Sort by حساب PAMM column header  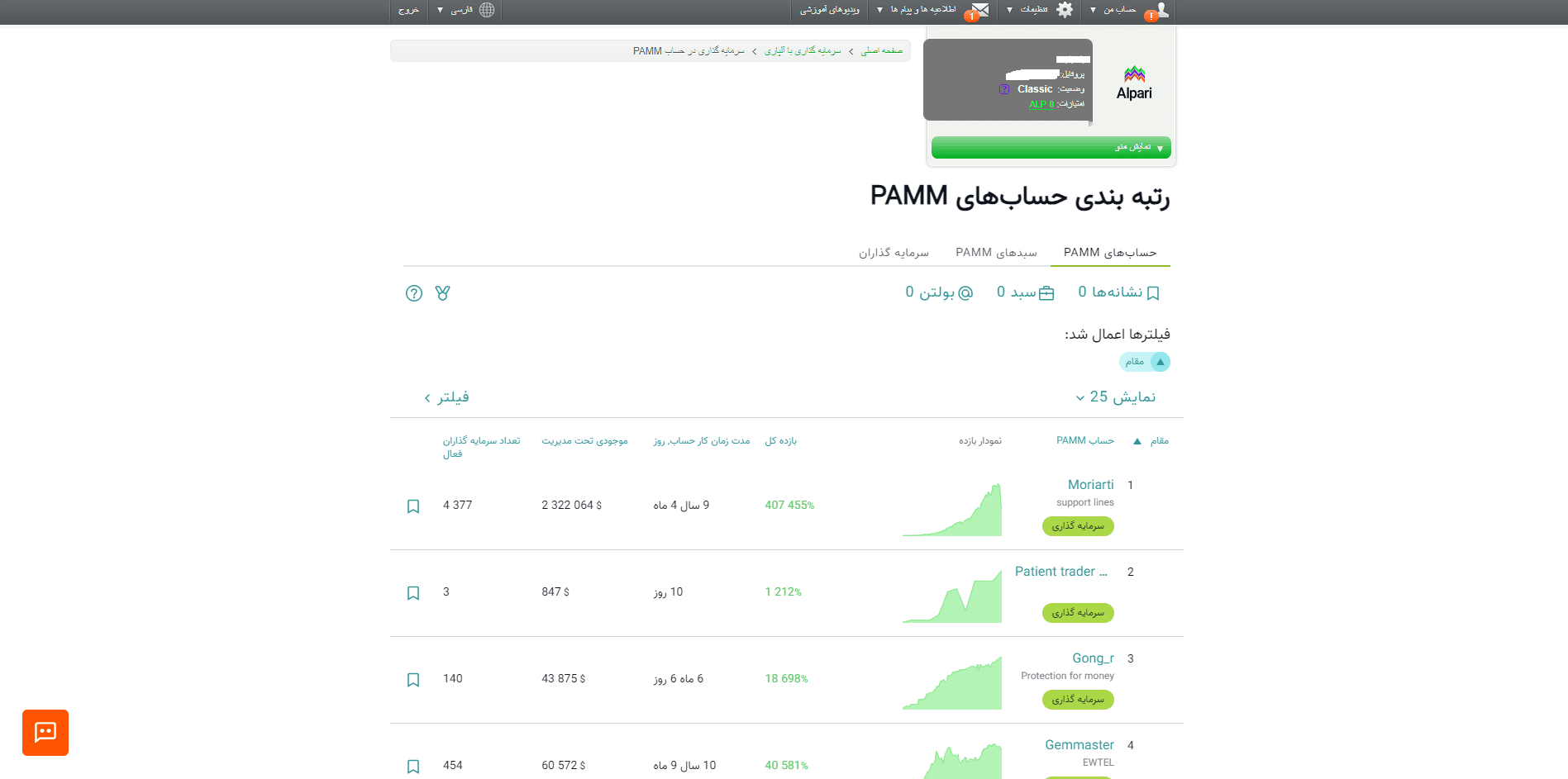(1084, 441)
